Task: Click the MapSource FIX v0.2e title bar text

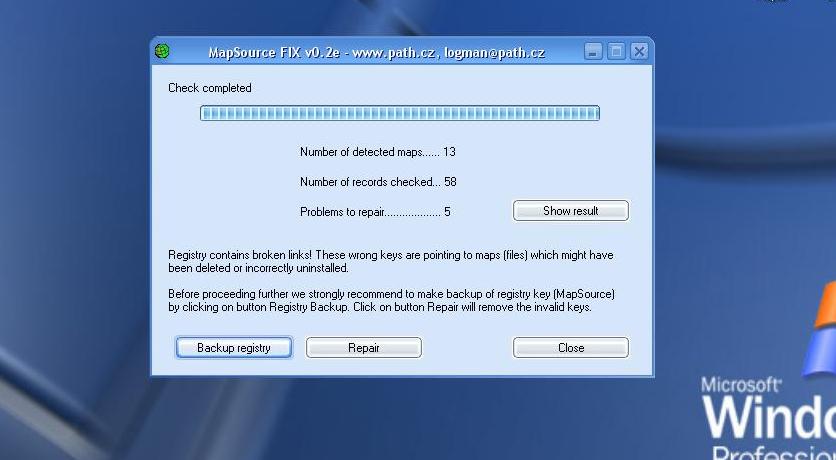Action: point(375,52)
